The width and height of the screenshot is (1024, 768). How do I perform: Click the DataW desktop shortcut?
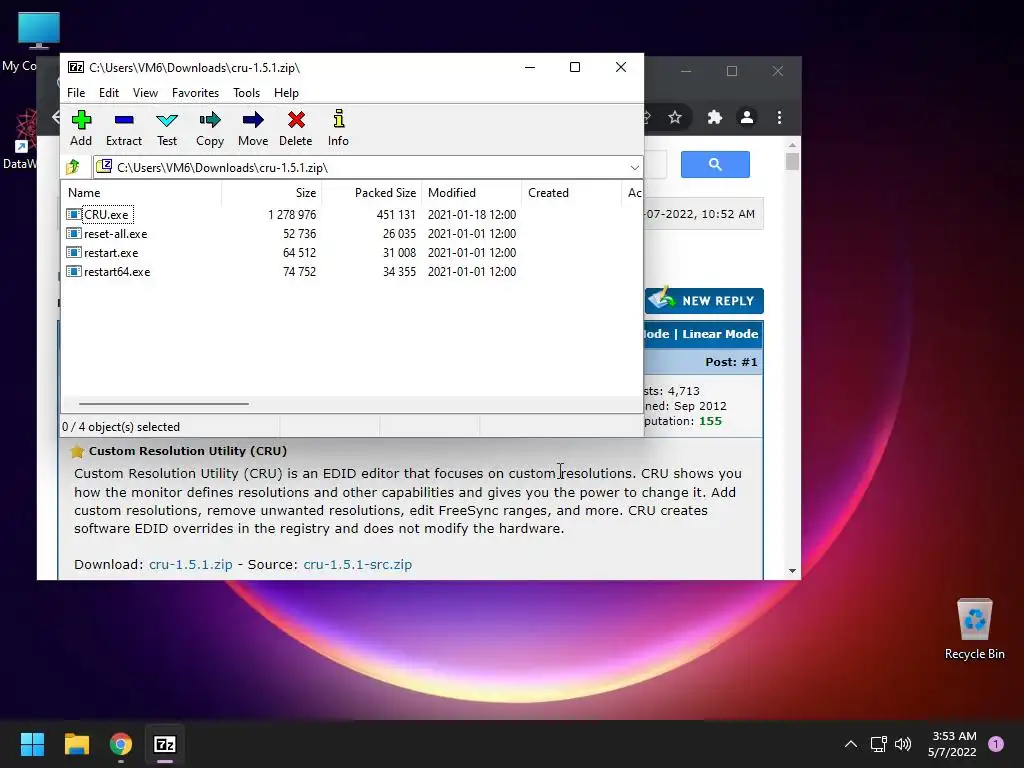coord(21,139)
